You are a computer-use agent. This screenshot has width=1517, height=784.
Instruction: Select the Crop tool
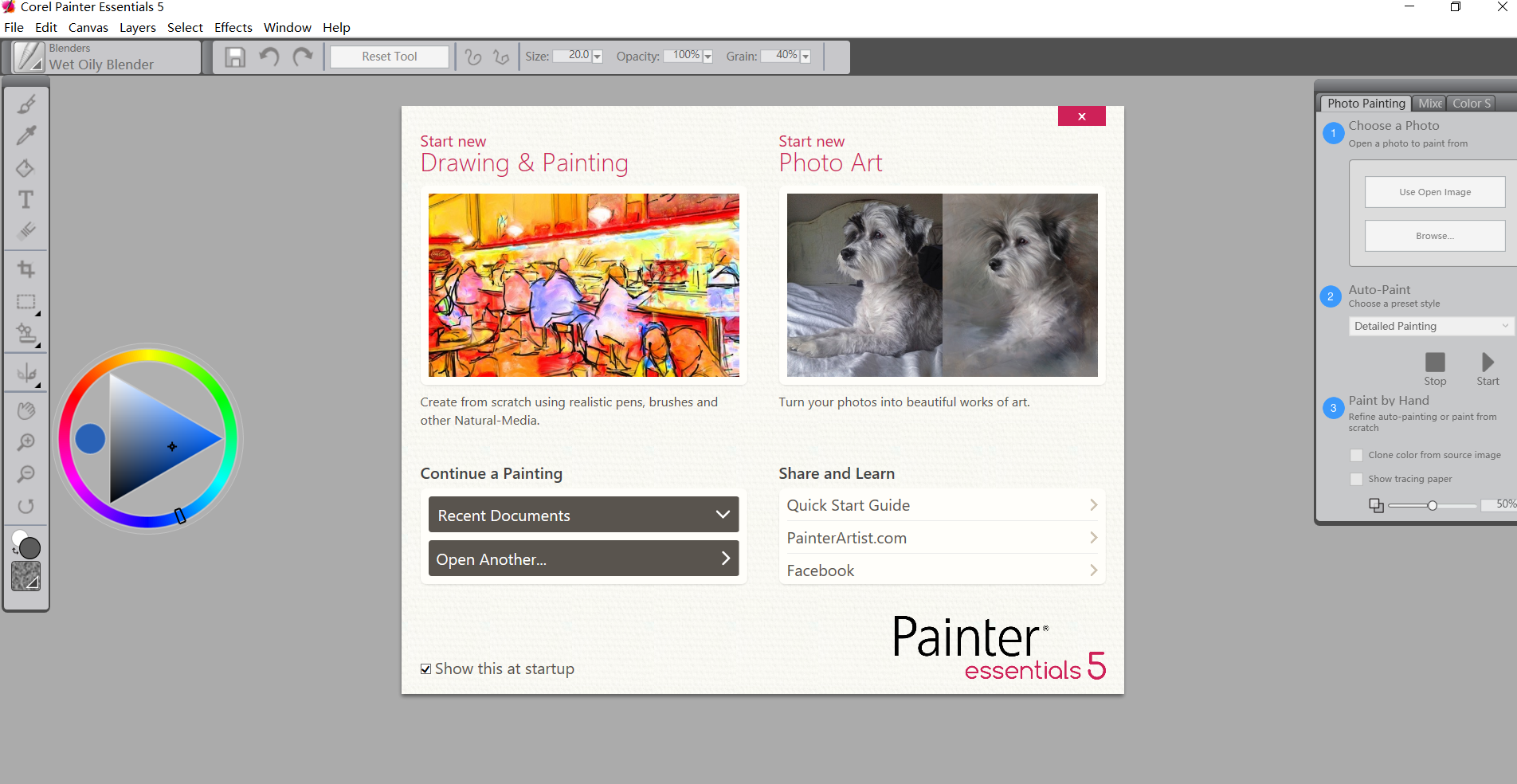26,269
